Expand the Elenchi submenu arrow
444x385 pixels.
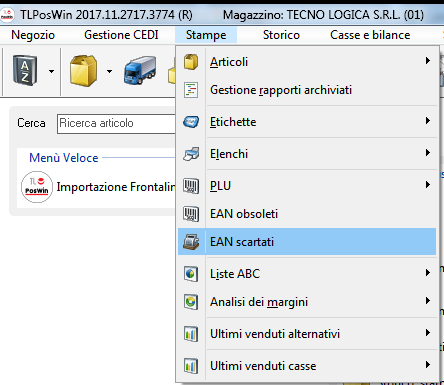pos(428,153)
